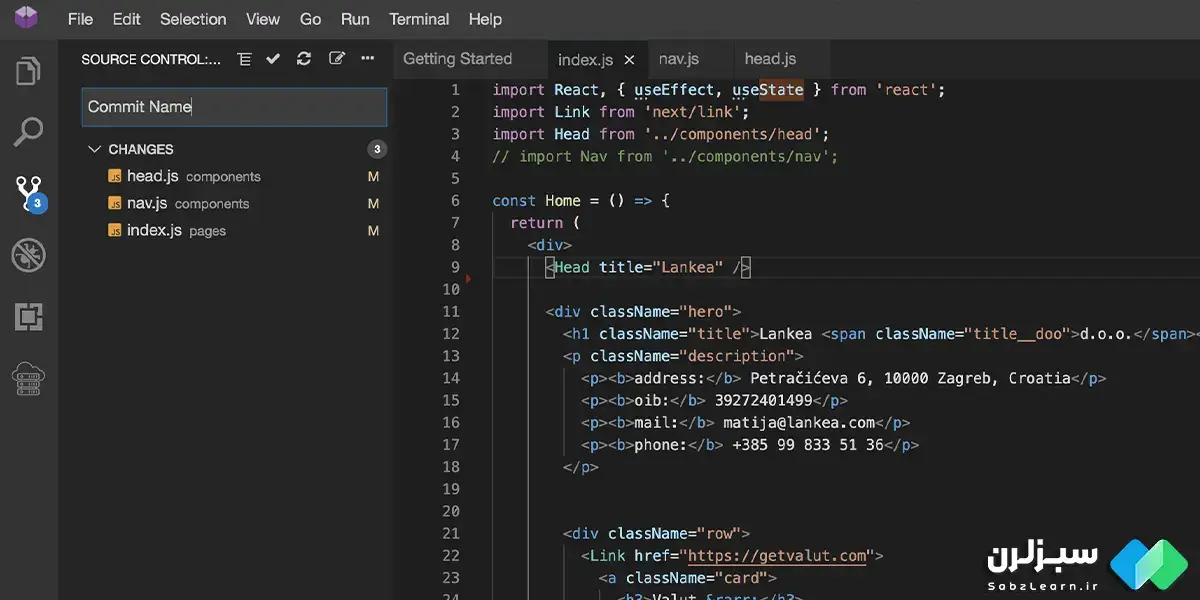Click the commit checkmark icon
Image resolution: width=1200 pixels, height=600 pixels.
coord(273,59)
